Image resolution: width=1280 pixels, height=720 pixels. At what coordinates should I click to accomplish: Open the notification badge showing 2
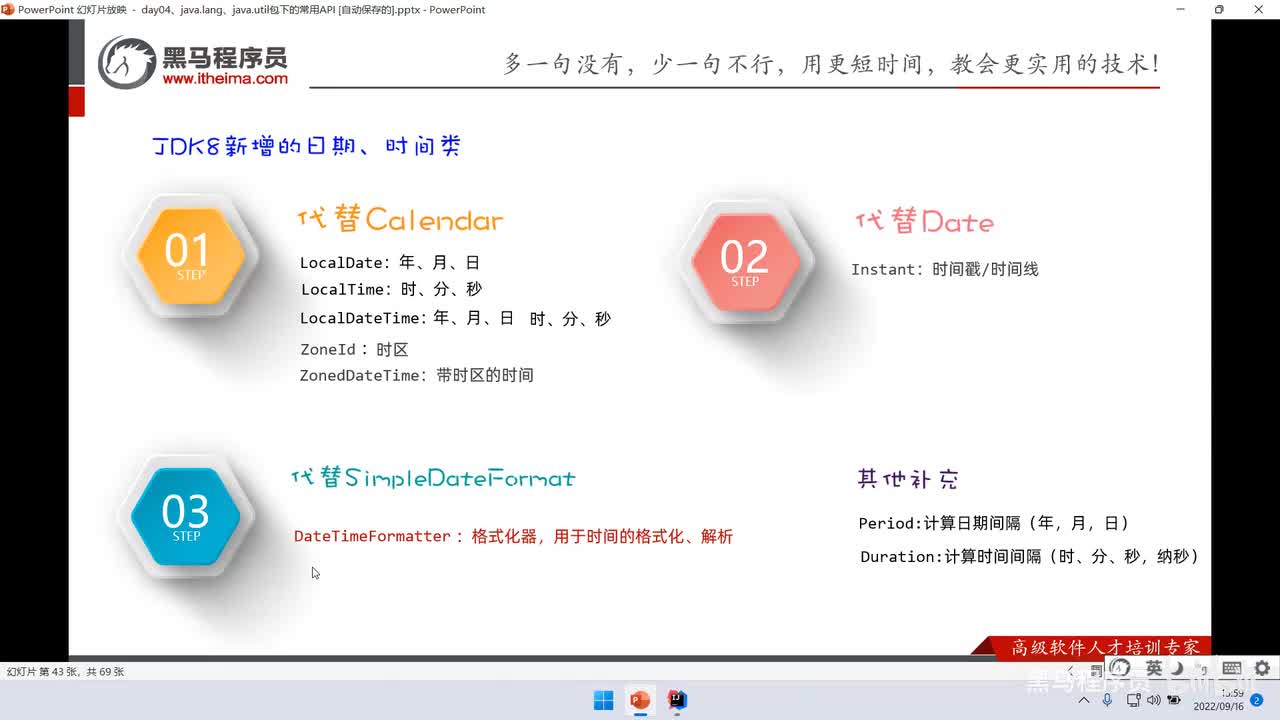[x=1257, y=700]
